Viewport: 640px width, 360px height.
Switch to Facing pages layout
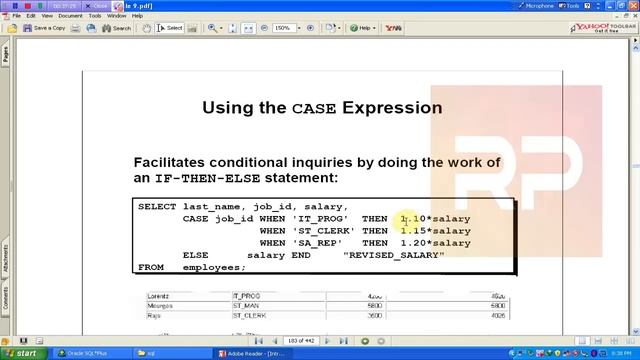click(630, 341)
